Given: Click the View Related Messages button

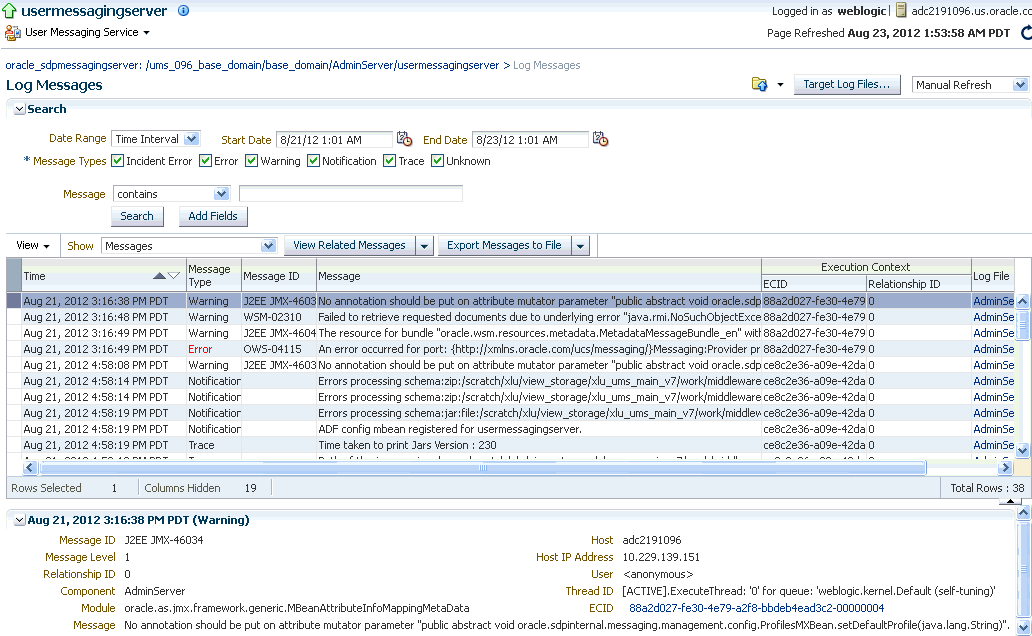Looking at the screenshot, I should [349, 245].
